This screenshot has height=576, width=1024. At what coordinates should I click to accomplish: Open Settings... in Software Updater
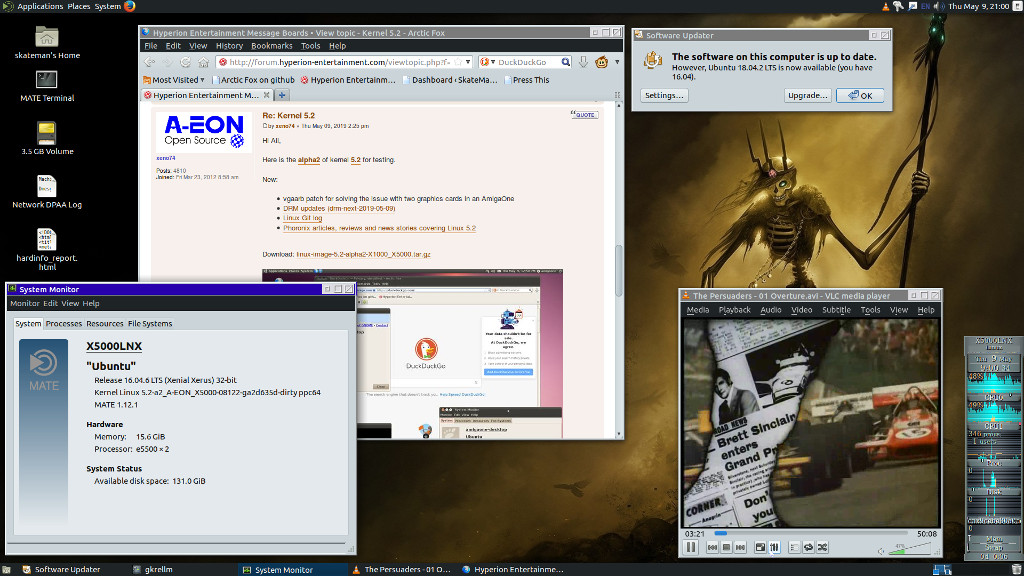pos(664,95)
